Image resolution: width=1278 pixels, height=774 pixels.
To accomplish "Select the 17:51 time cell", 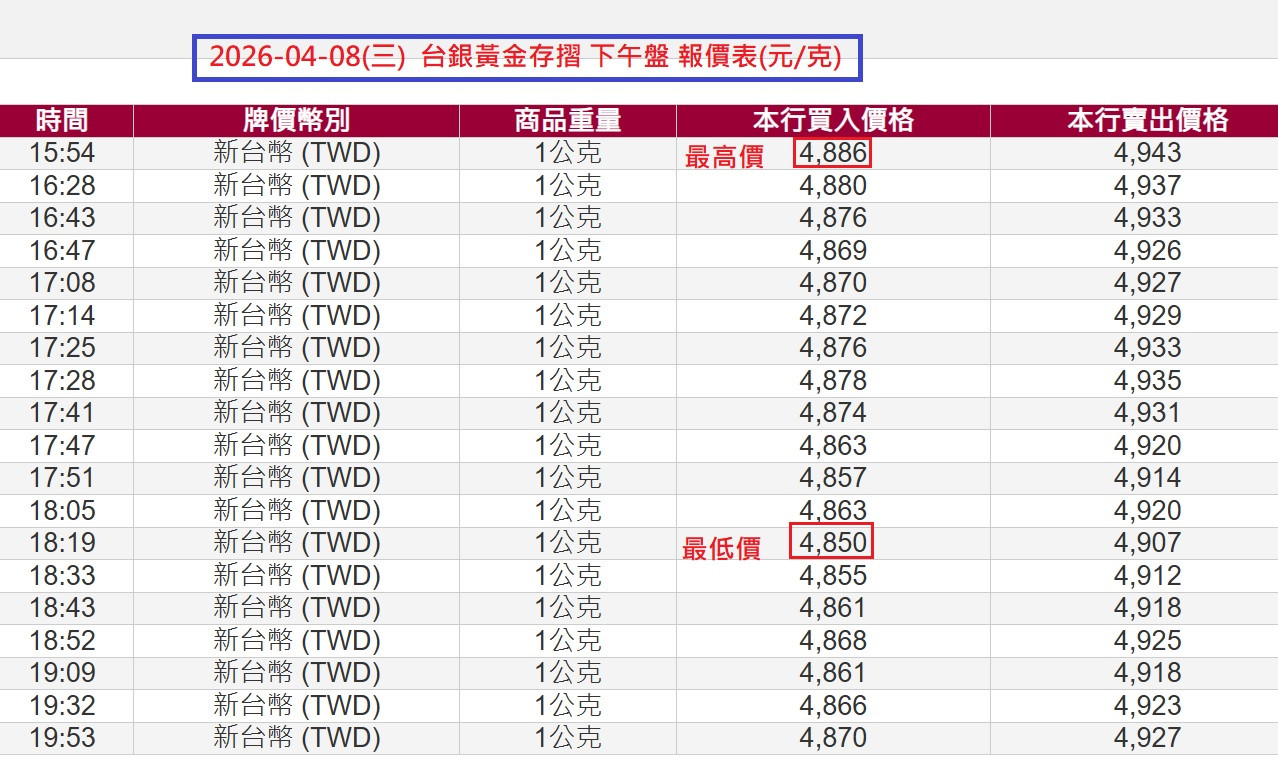I will (x=66, y=478).
